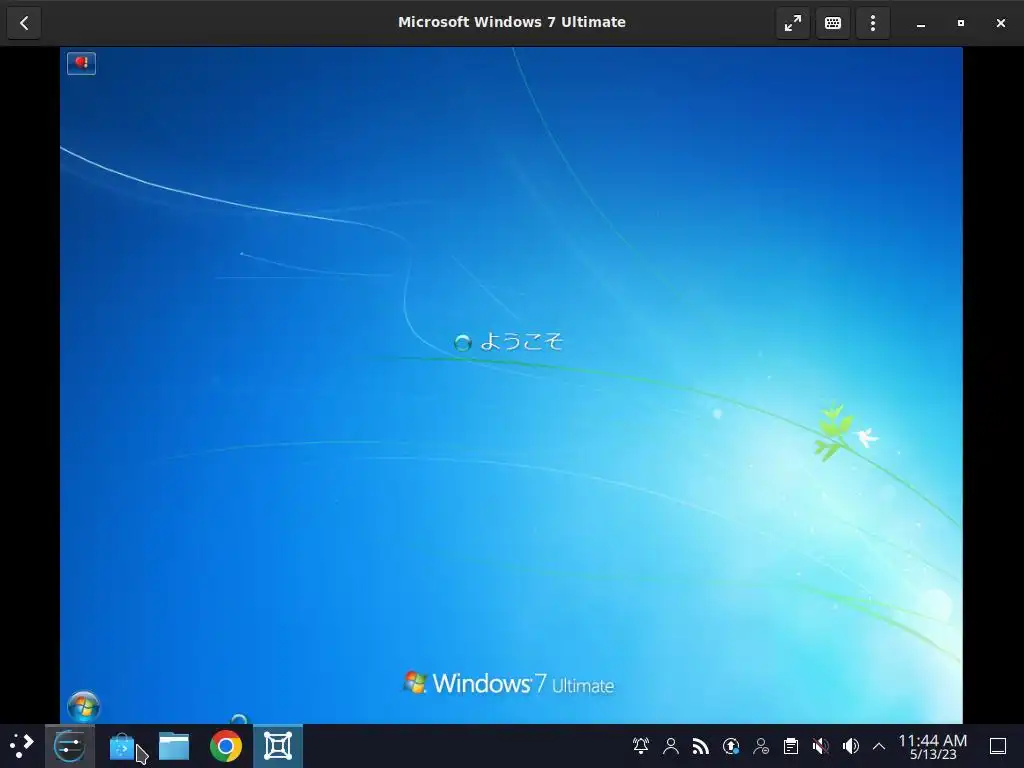Click the user account tray icon

click(671, 746)
